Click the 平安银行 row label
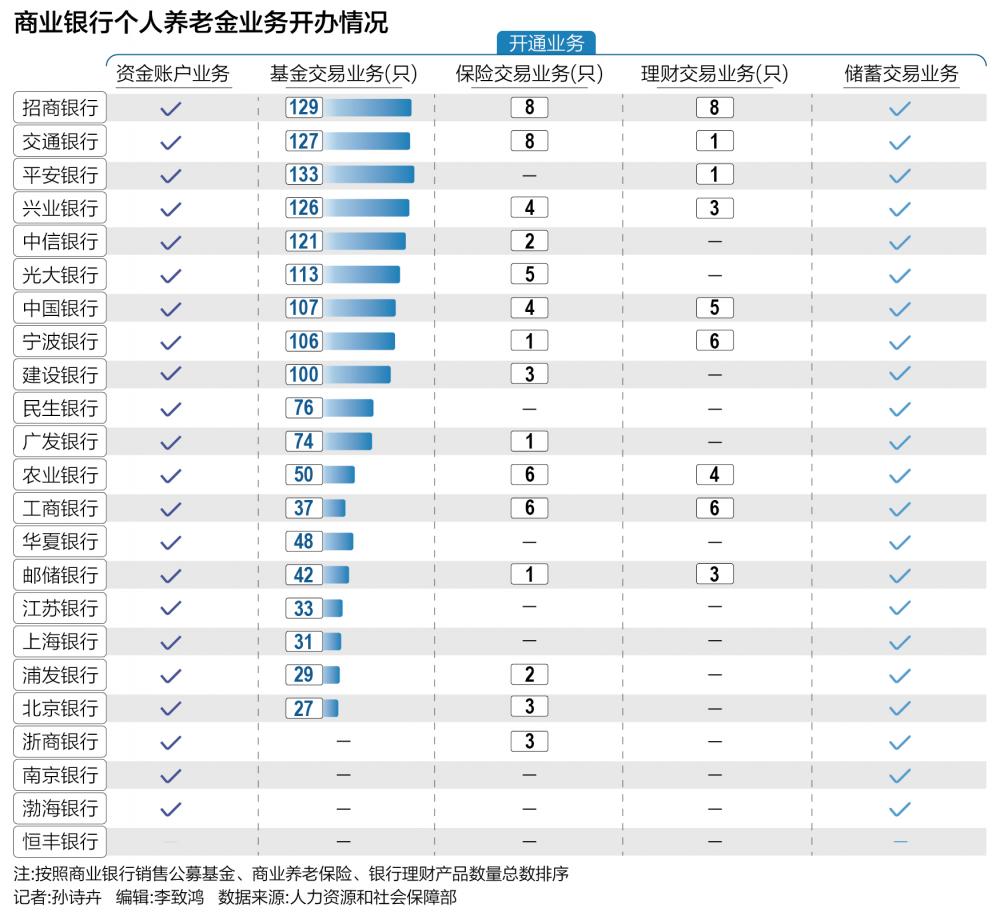The image size is (1000, 912). click(60, 174)
